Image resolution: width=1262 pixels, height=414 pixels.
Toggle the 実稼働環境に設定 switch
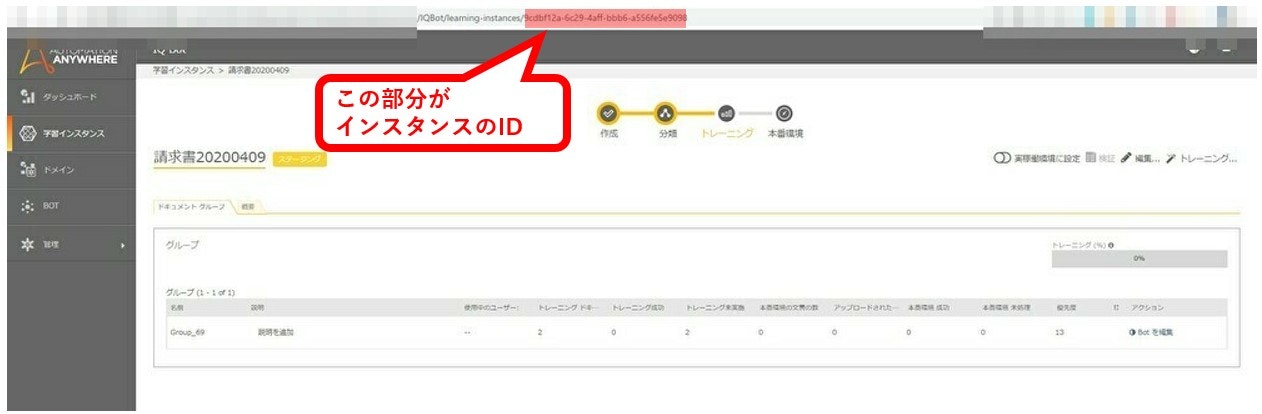tap(1002, 158)
